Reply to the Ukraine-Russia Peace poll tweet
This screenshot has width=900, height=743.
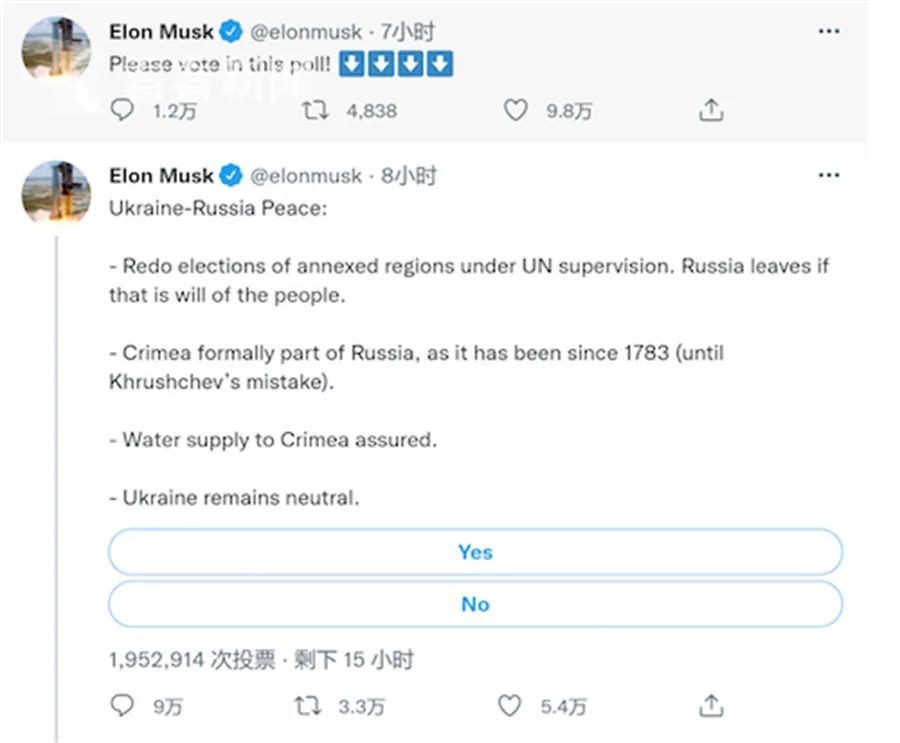(122, 706)
